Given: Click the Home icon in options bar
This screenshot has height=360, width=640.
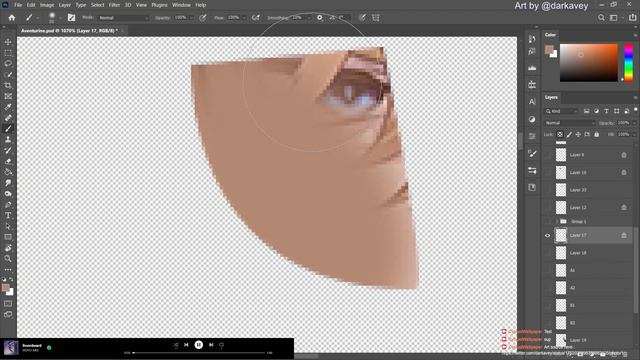Looking at the screenshot, I should click(12, 18).
